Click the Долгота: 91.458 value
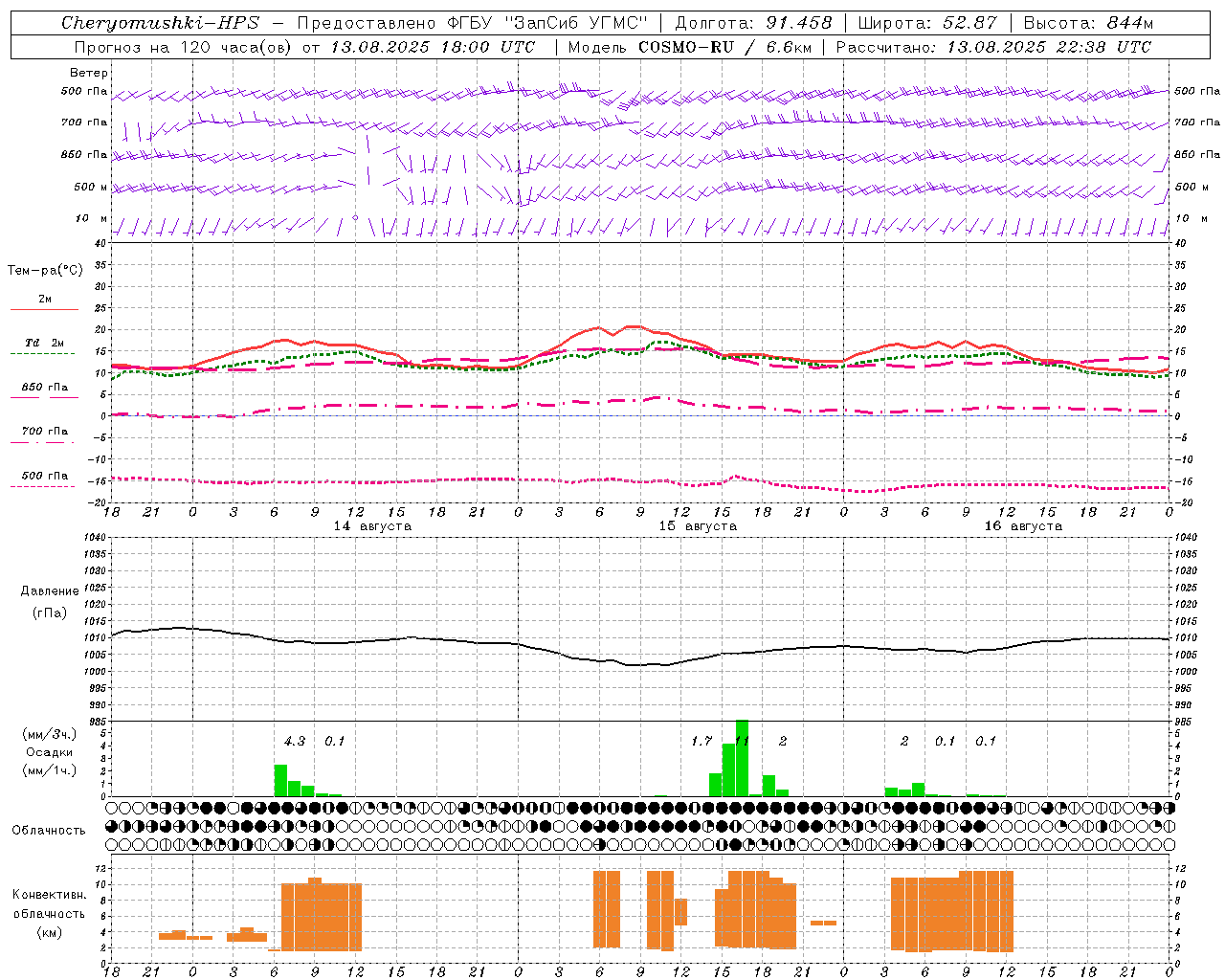The image size is (1225, 980). point(753,23)
